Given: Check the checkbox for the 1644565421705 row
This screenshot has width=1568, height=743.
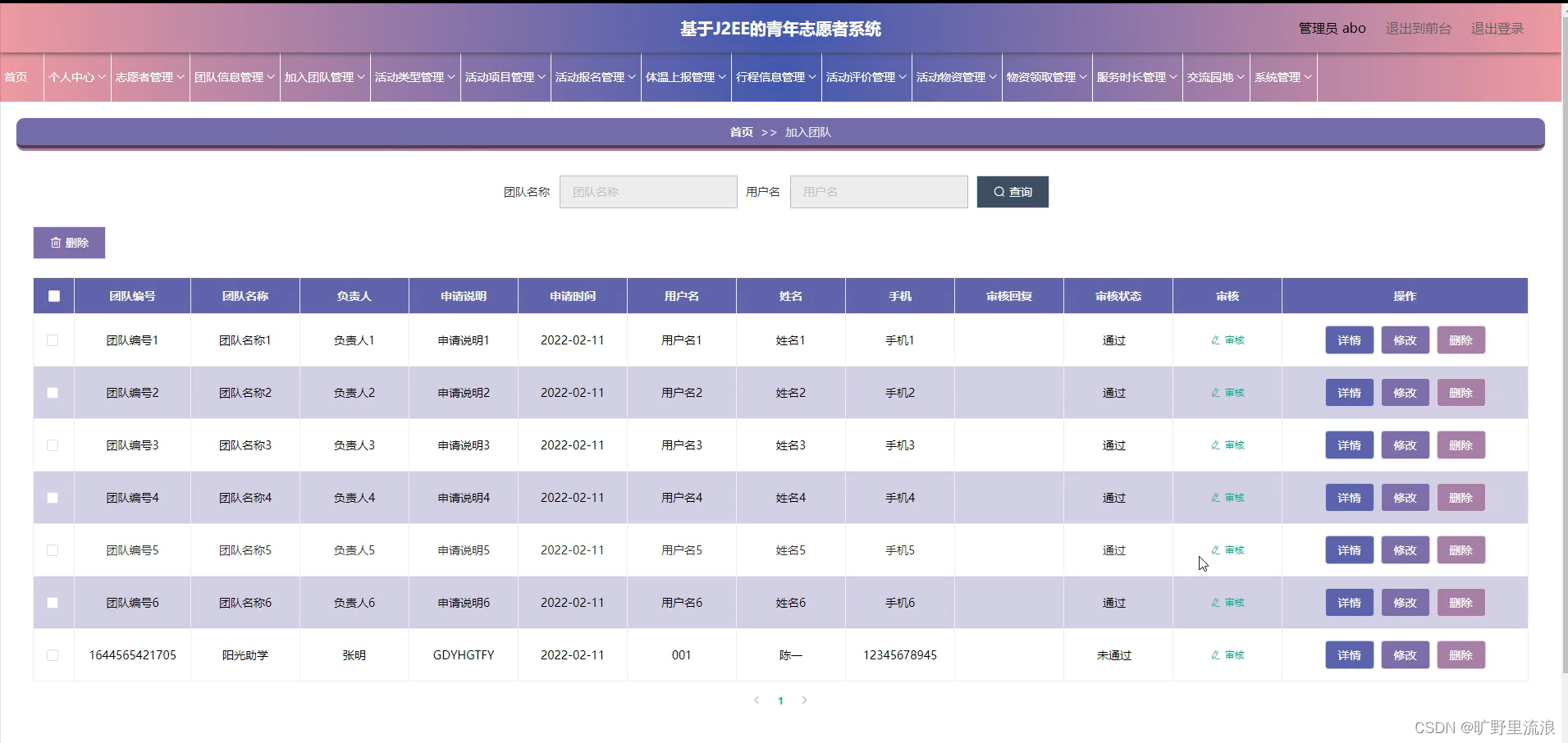Looking at the screenshot, I should 53,654.
